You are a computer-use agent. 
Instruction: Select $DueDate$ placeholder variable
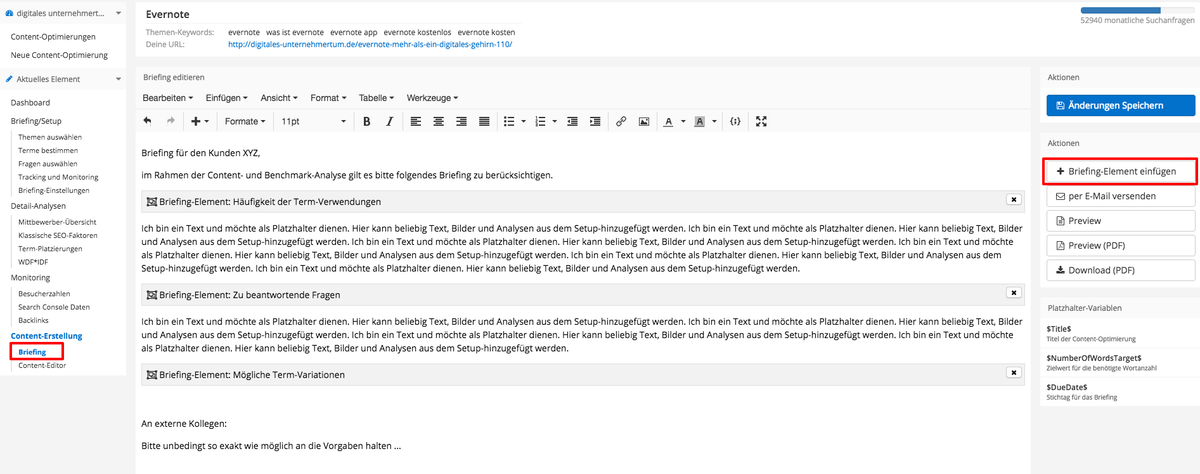click(1066, 386)
